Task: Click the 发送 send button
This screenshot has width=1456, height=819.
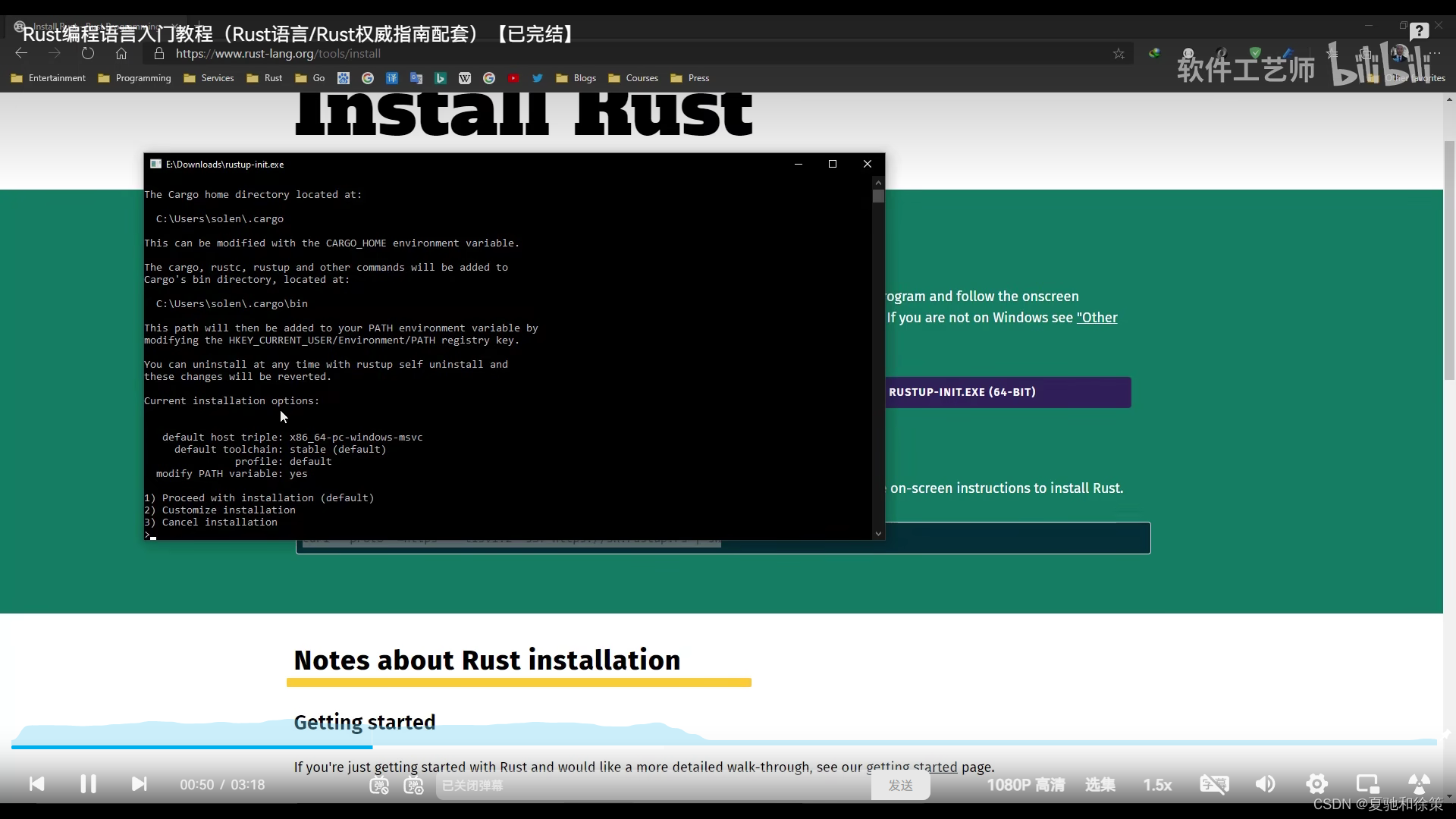Action: [900, 786]
